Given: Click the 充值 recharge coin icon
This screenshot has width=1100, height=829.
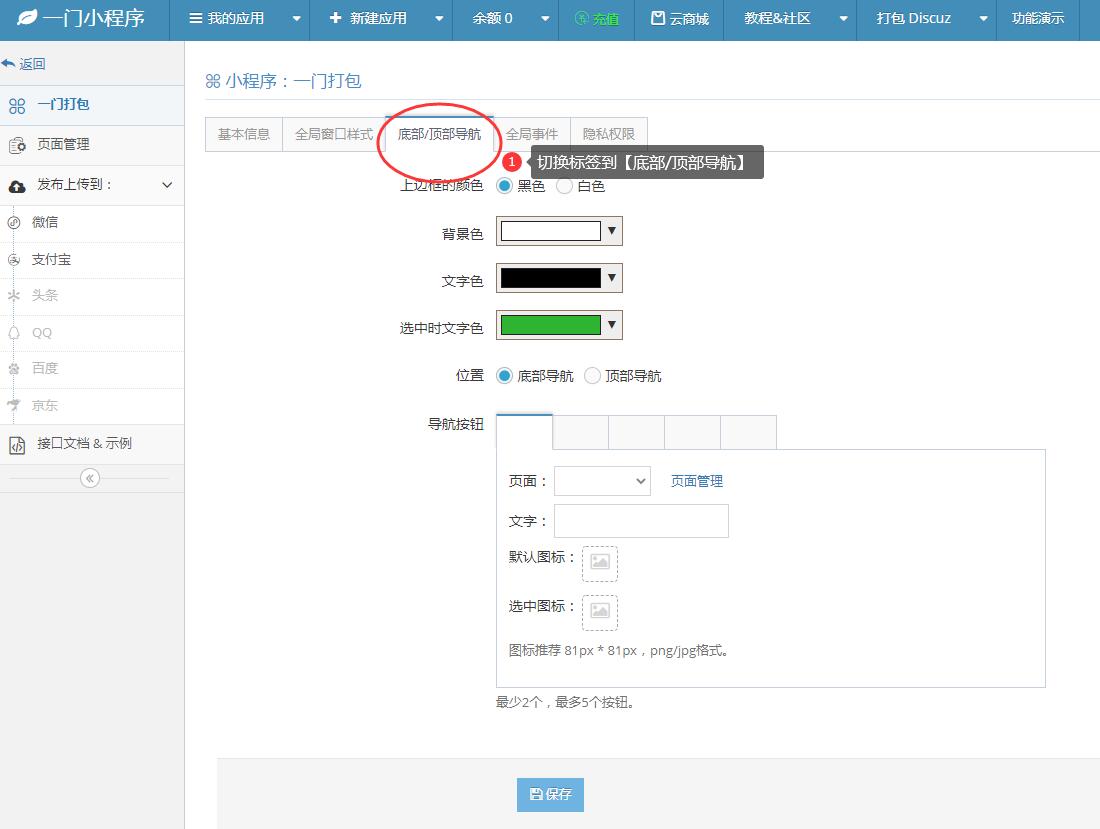Looking at the screenshot, I should (581, 19).
